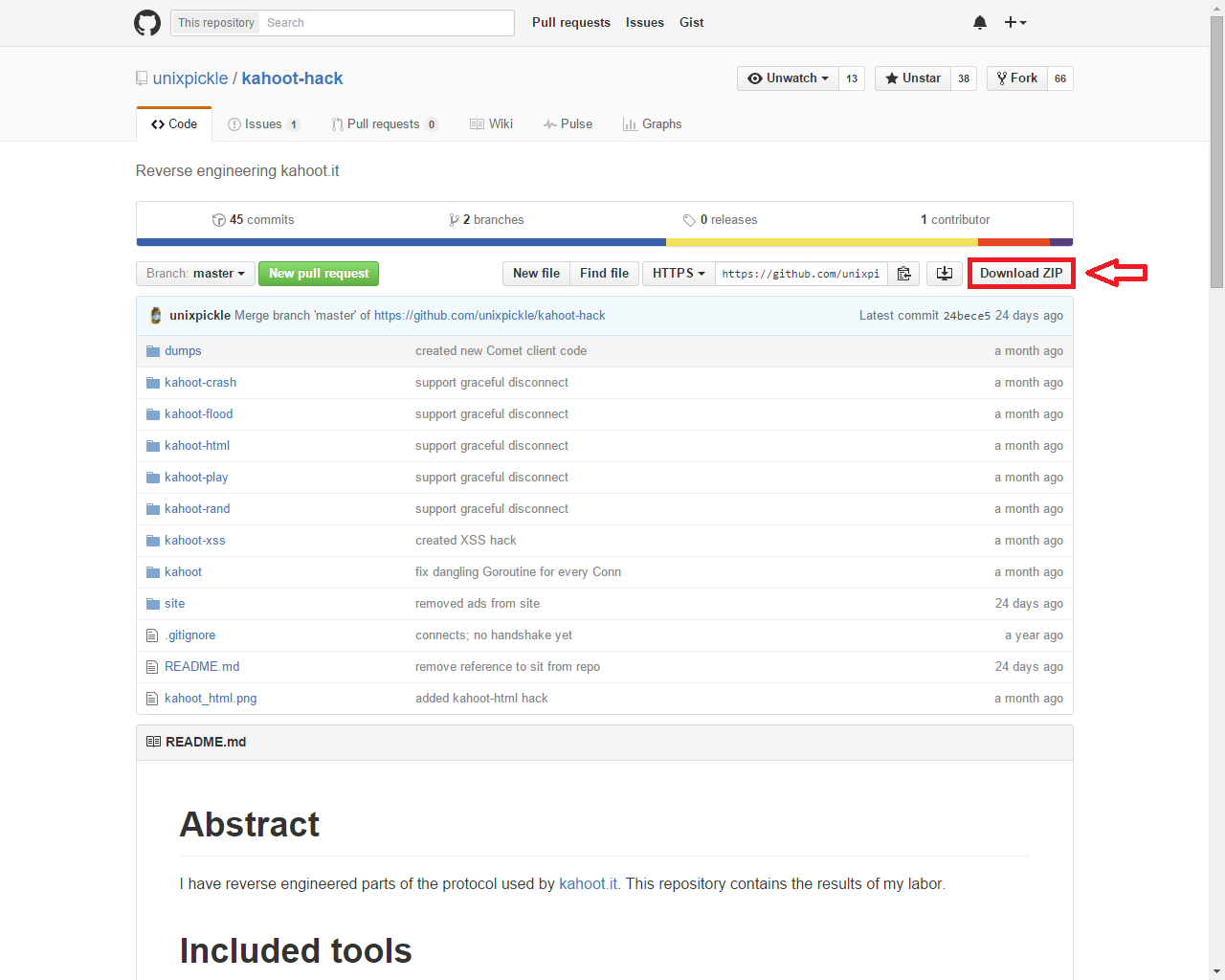The image size is (1225, 980).
Task: Open the notifications bell
Action: pyautogui.click(x=980, y=22)
